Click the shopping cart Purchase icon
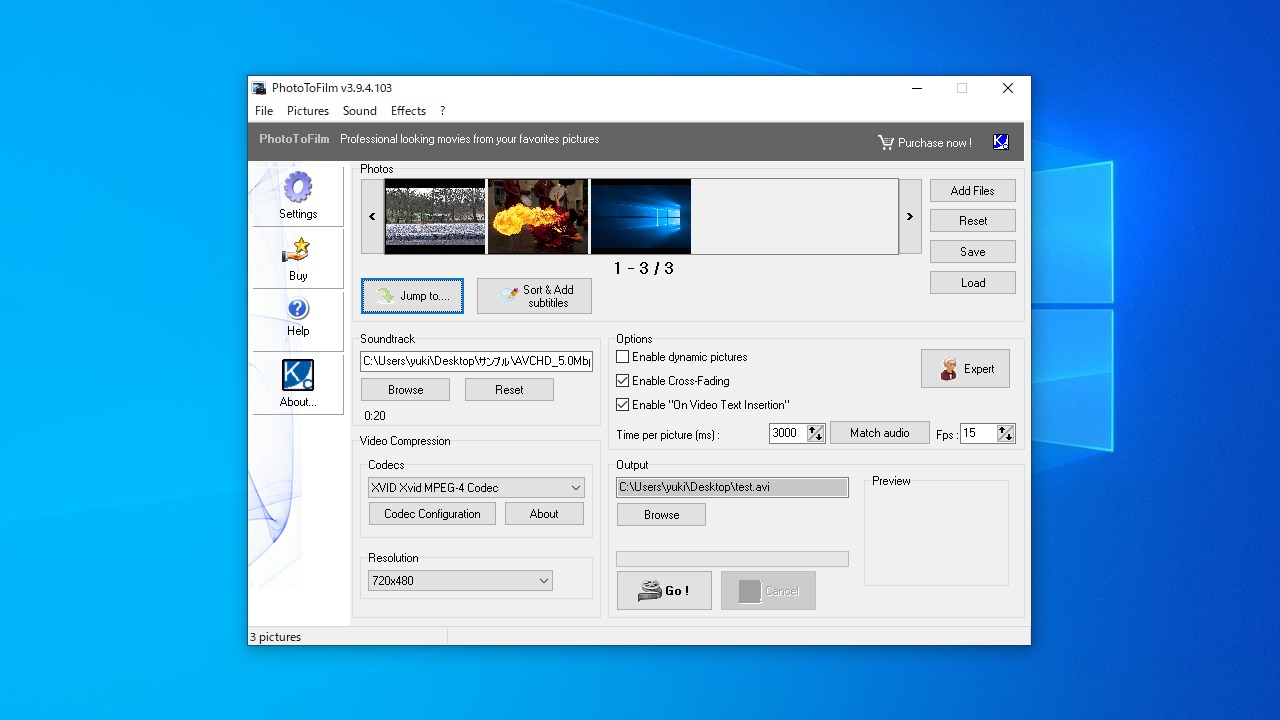1280x720 pixels. click(x=886, y=142)
